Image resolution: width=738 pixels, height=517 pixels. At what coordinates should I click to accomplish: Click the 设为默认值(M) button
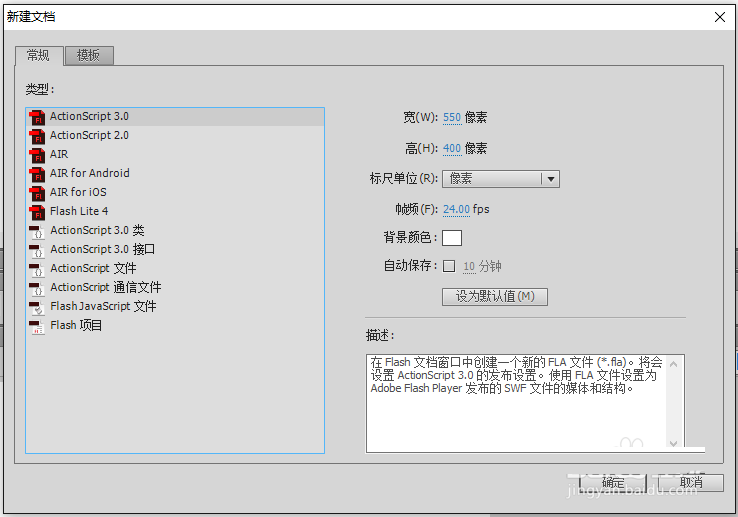495,297
